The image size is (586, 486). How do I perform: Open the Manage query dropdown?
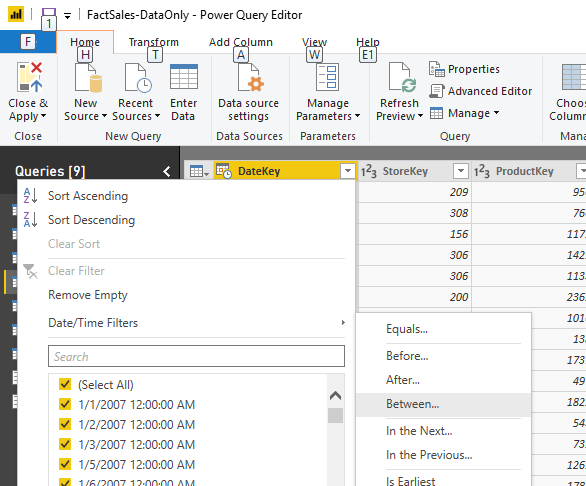click(x=464, y=113)
